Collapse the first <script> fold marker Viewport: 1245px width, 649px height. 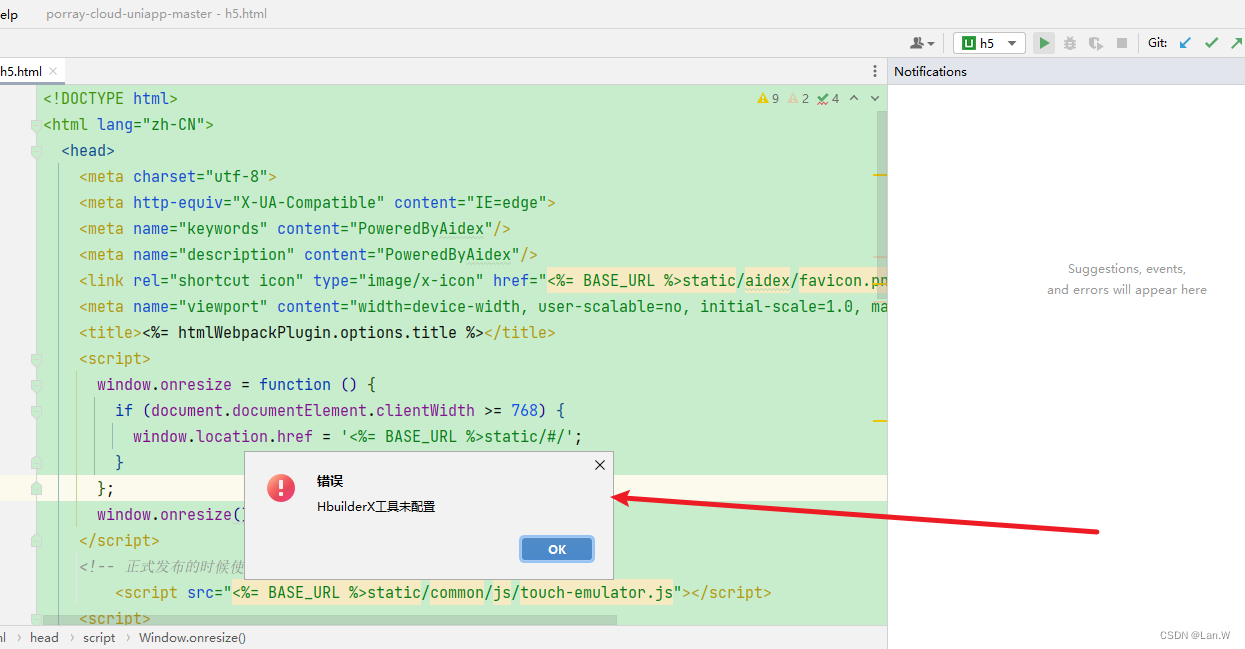36,360
